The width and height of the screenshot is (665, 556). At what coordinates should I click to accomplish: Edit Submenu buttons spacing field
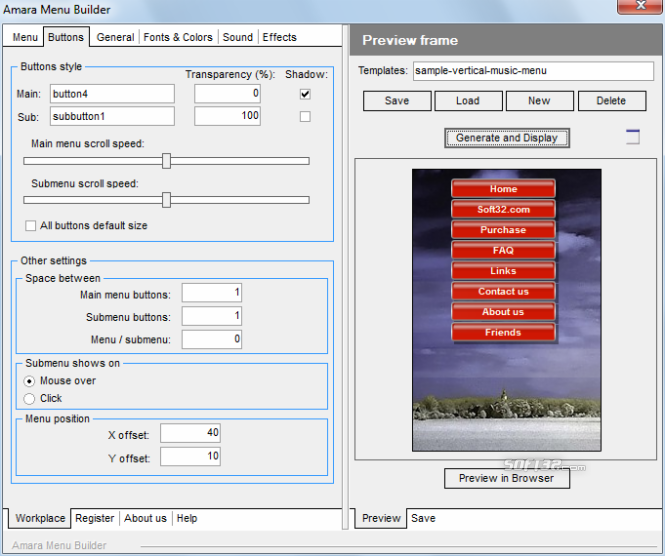pyautogui.click(x=212, y=316)
